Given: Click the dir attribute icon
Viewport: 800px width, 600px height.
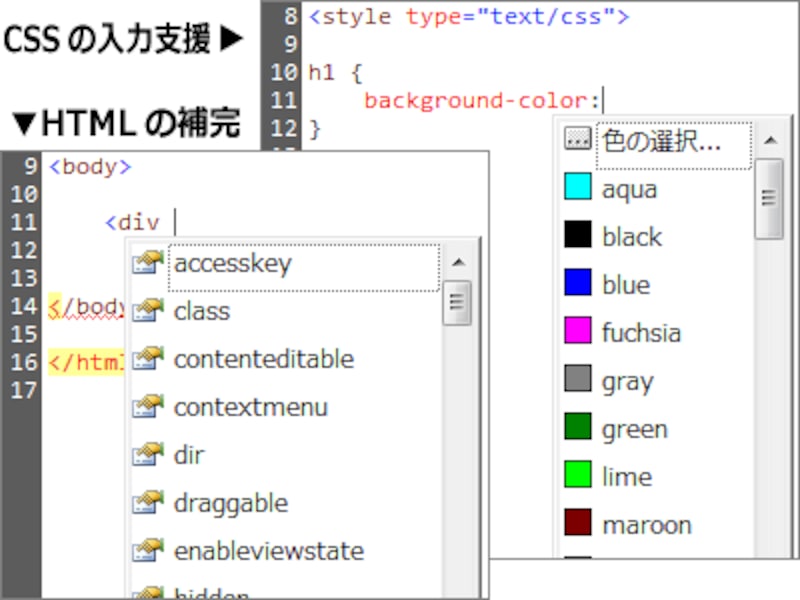Looking at the screenshot, I should pos(148,455).
